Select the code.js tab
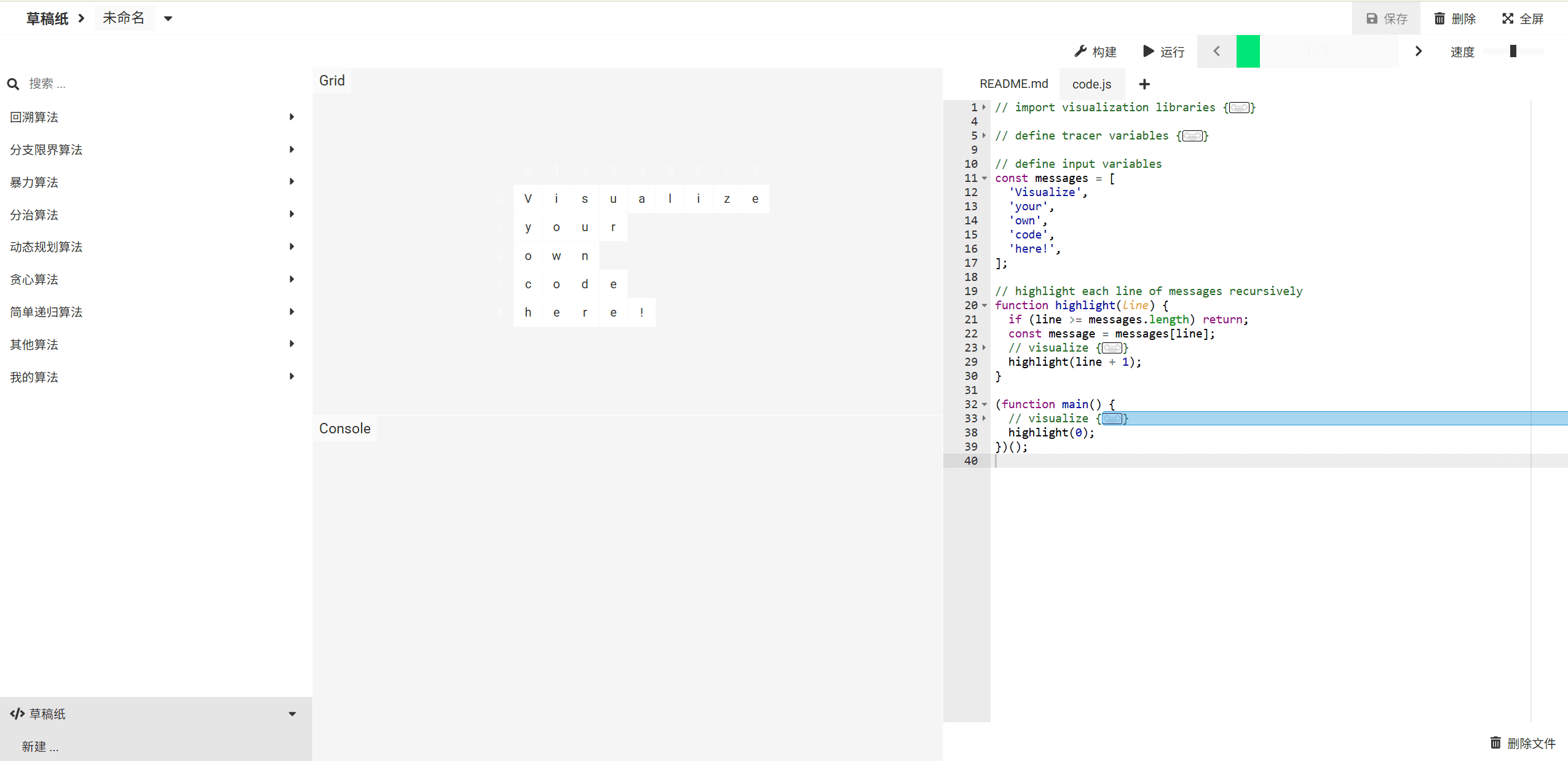This screenshot has height=761, width=1568. tap(1091, 84)
